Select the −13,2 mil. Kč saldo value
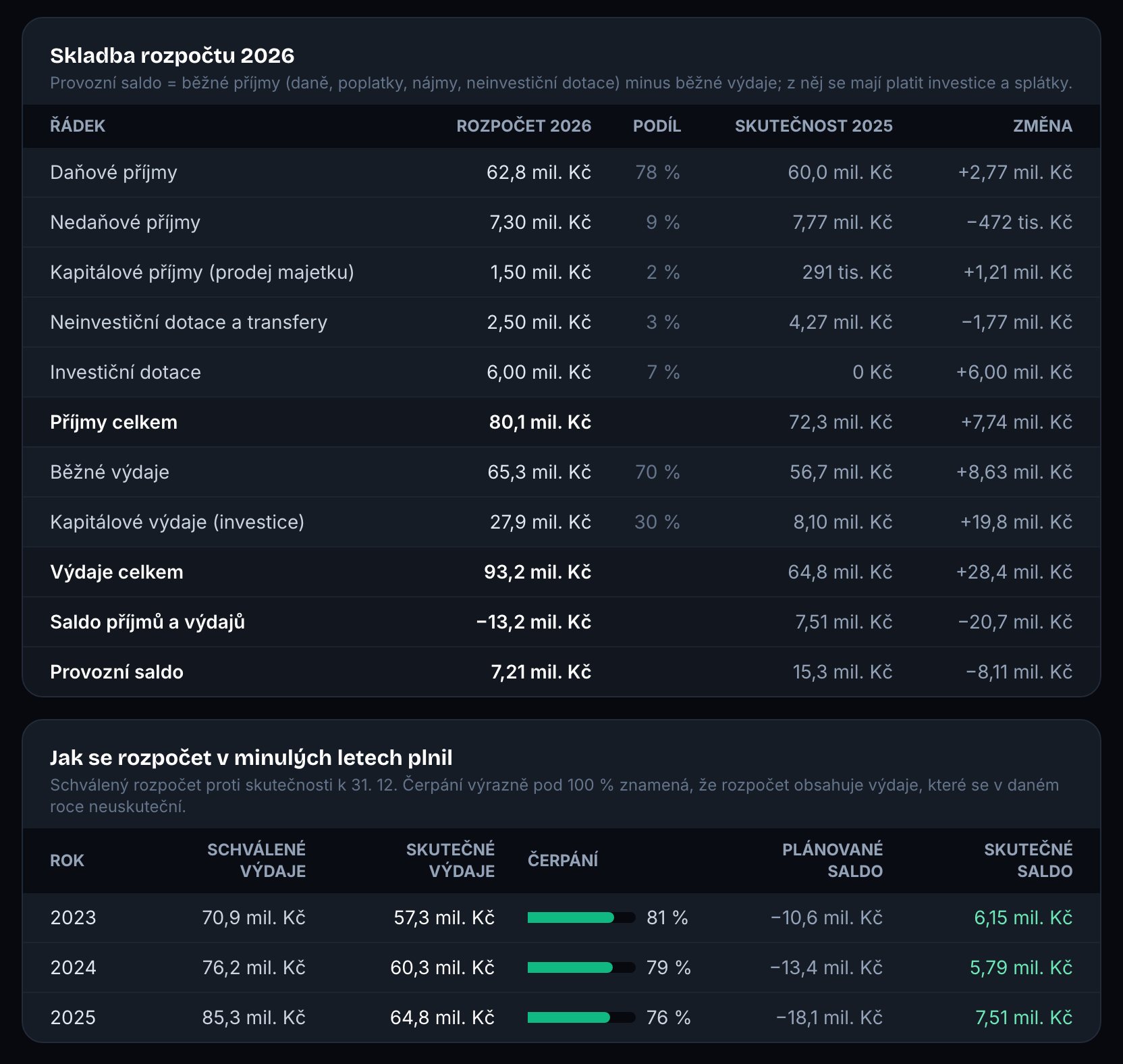Image resolution: width=1123 pixels, height=1064 pixels. 533,622
